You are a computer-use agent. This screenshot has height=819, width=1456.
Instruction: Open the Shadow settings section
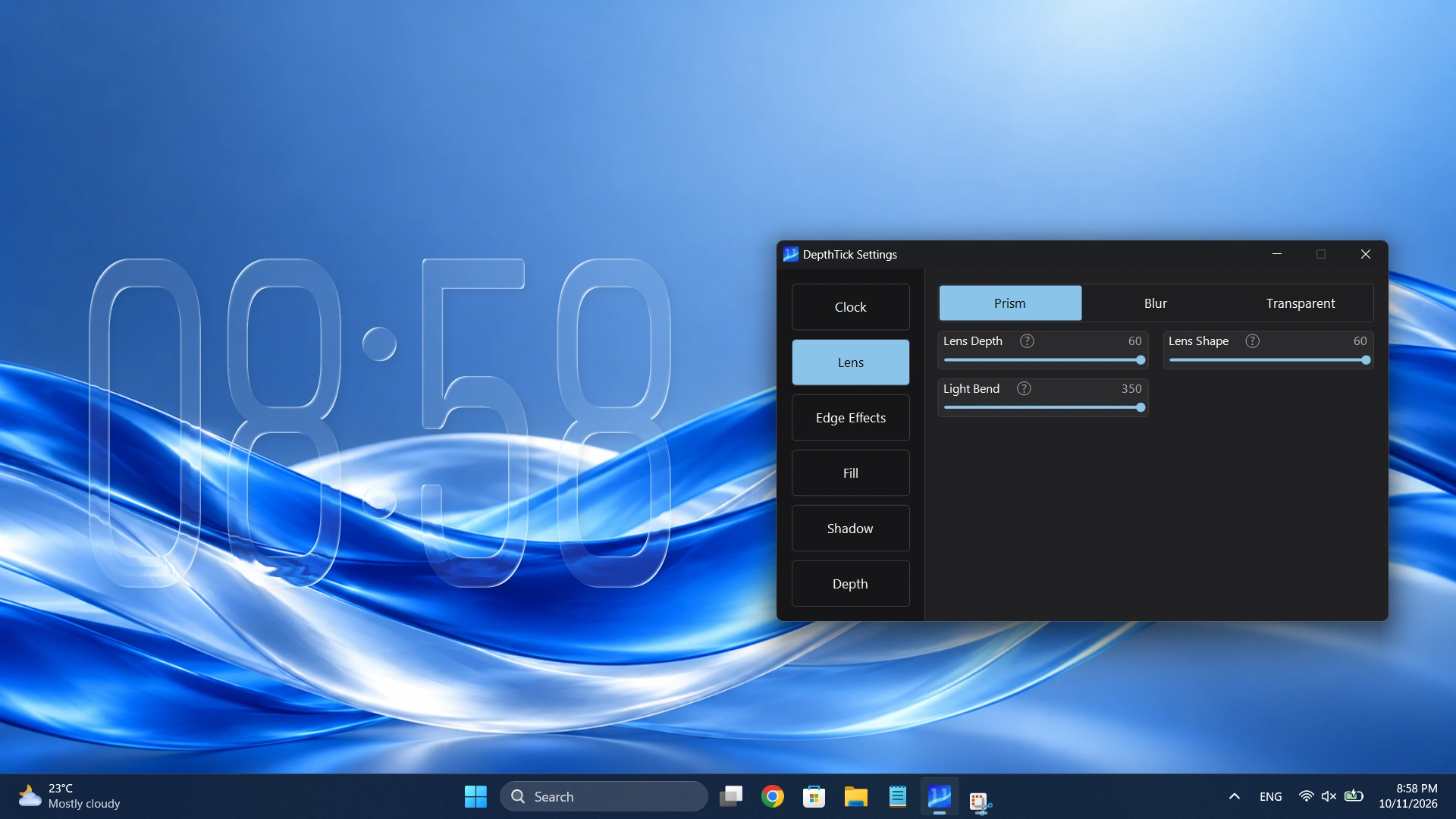coord(851,529)
